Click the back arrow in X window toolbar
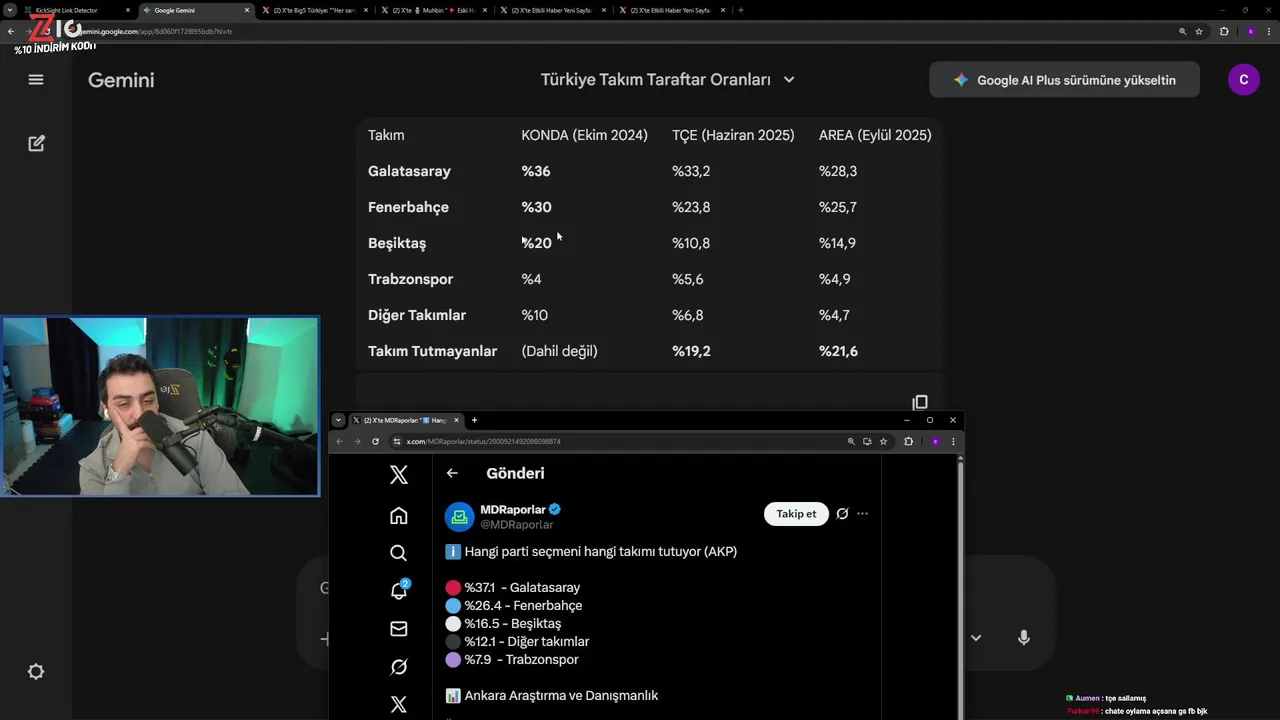The image size is (1280, 720). [339, 441]
